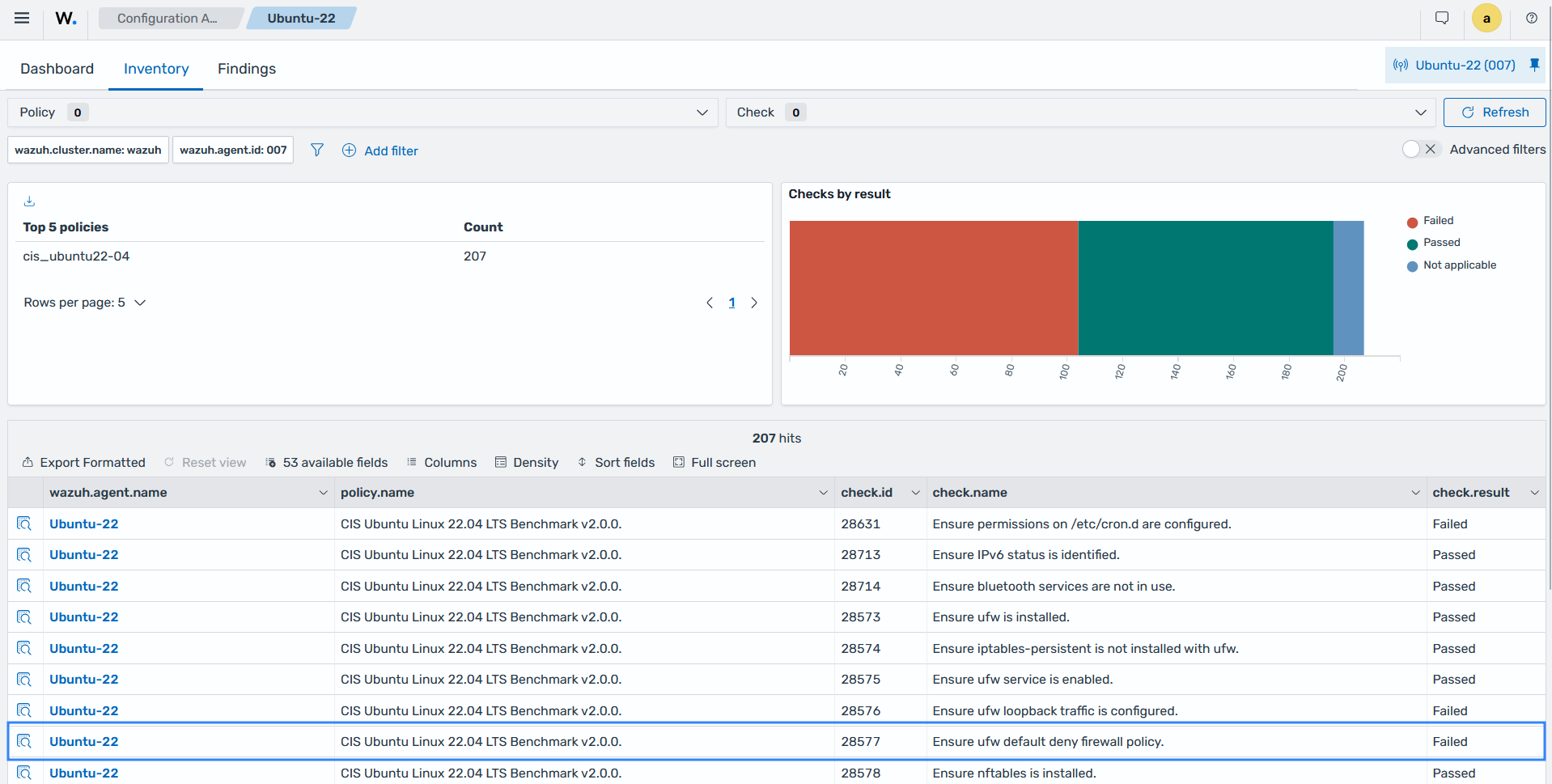Go to Configuration A... breadcrumb
The width and height of the screenshot is (1552, 784).
pos(167,18)
